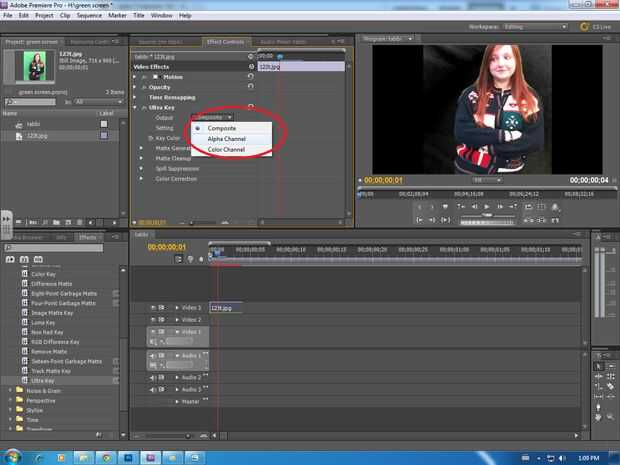
Task: Click the second Effects panel filter badge icon
Action: coord(24,259)
